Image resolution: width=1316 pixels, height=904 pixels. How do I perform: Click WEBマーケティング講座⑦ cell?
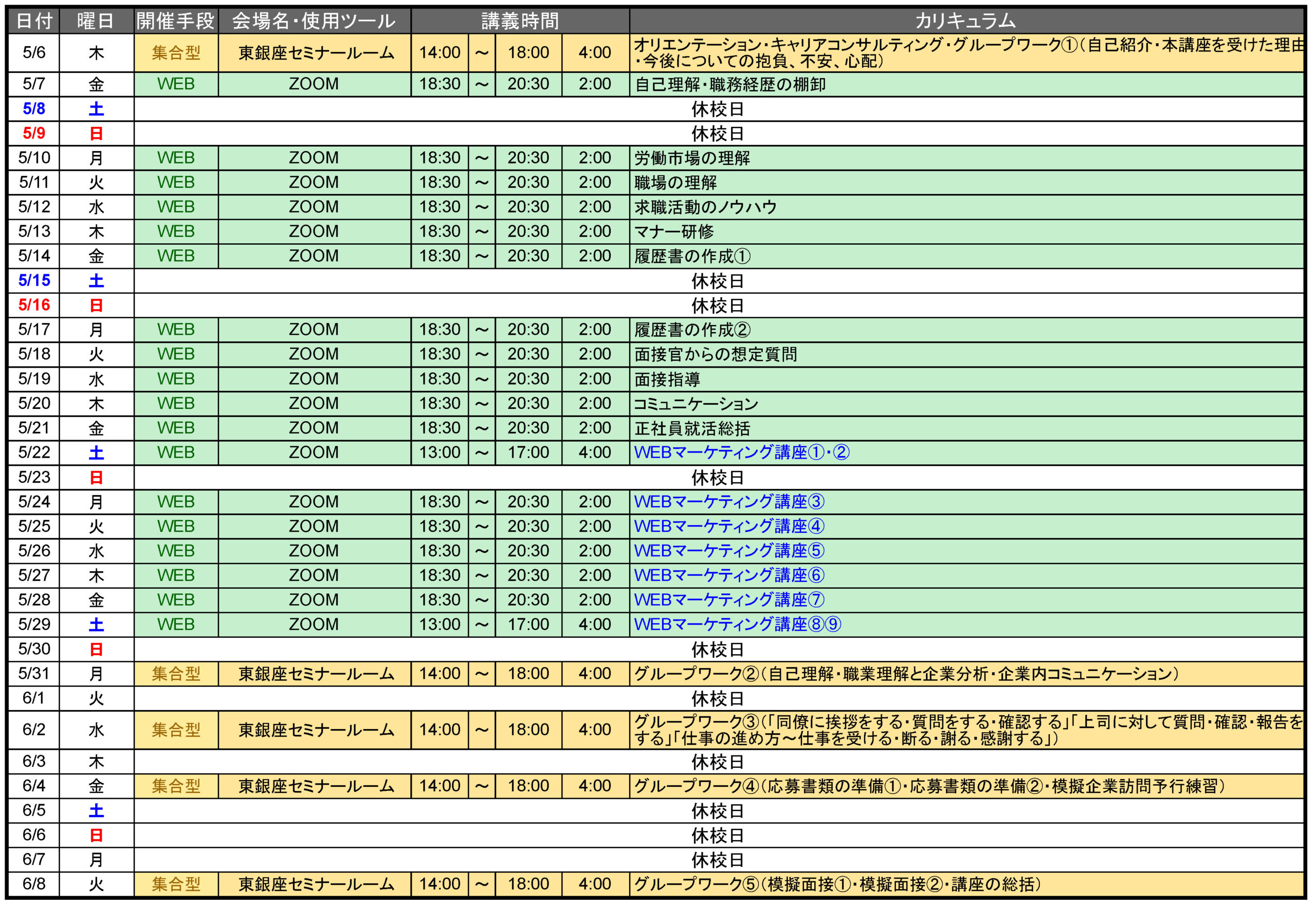(x=966, y=600)
